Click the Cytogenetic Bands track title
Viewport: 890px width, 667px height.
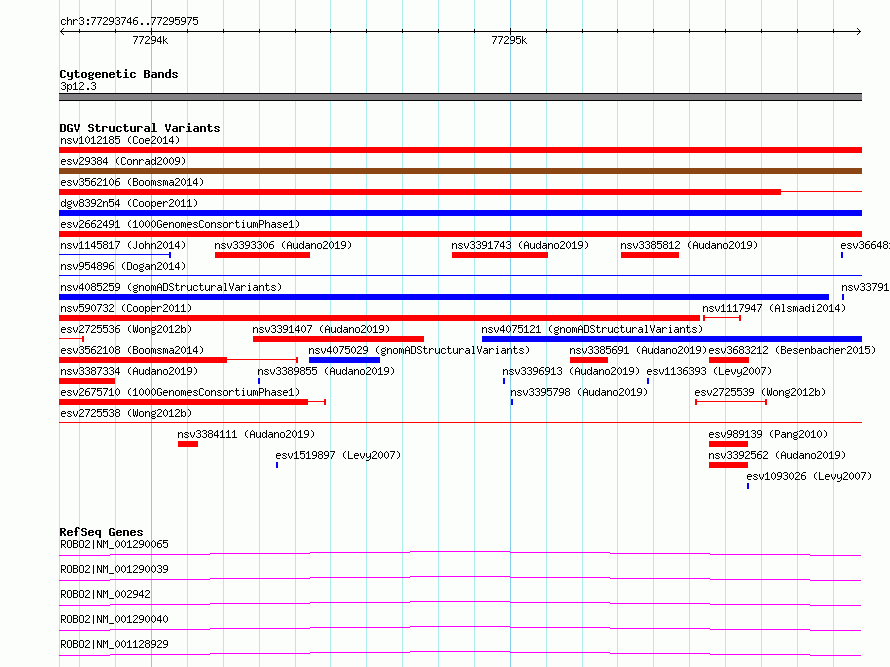[119, 74]
